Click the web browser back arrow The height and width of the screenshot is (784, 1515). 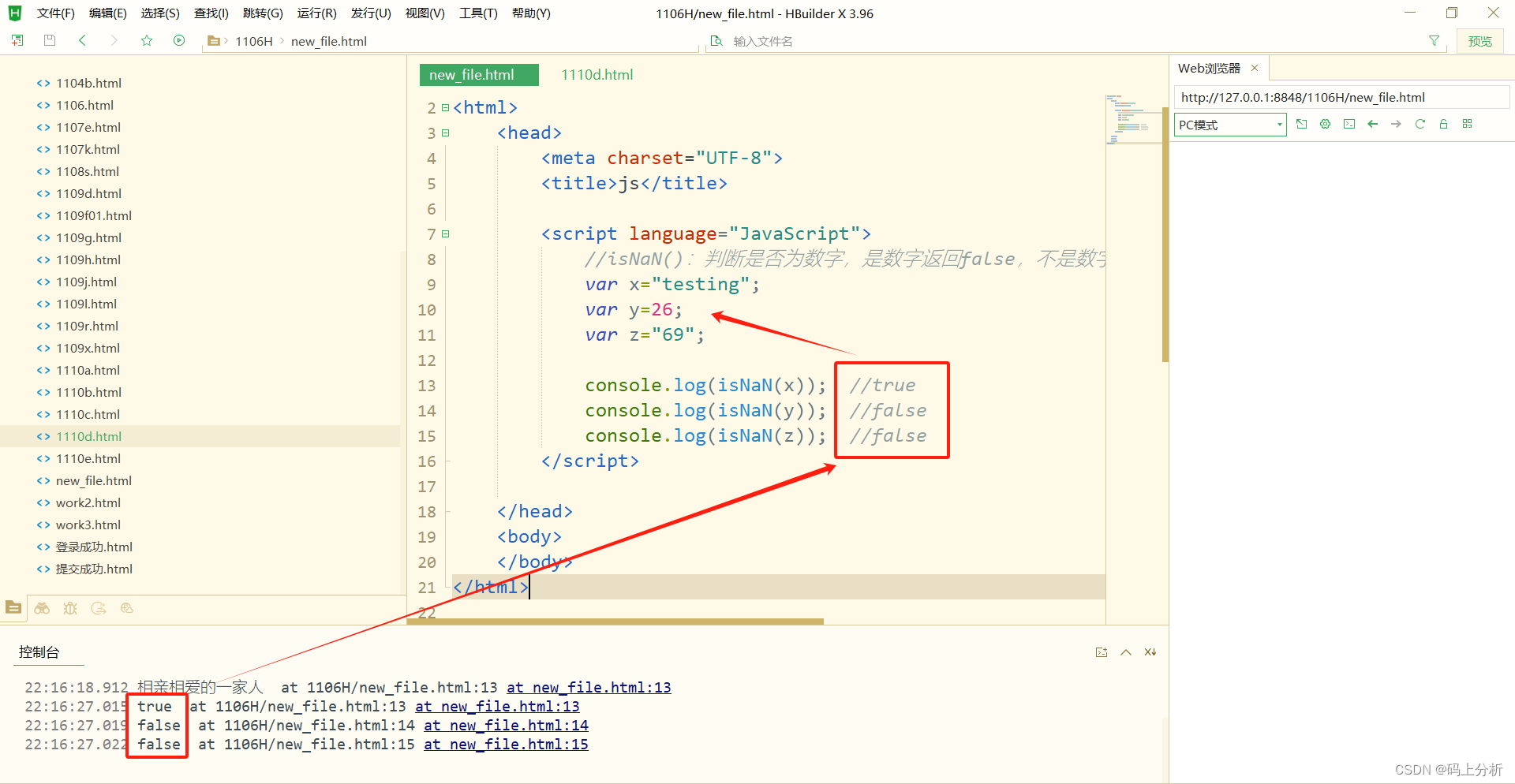click(1373, 124)
